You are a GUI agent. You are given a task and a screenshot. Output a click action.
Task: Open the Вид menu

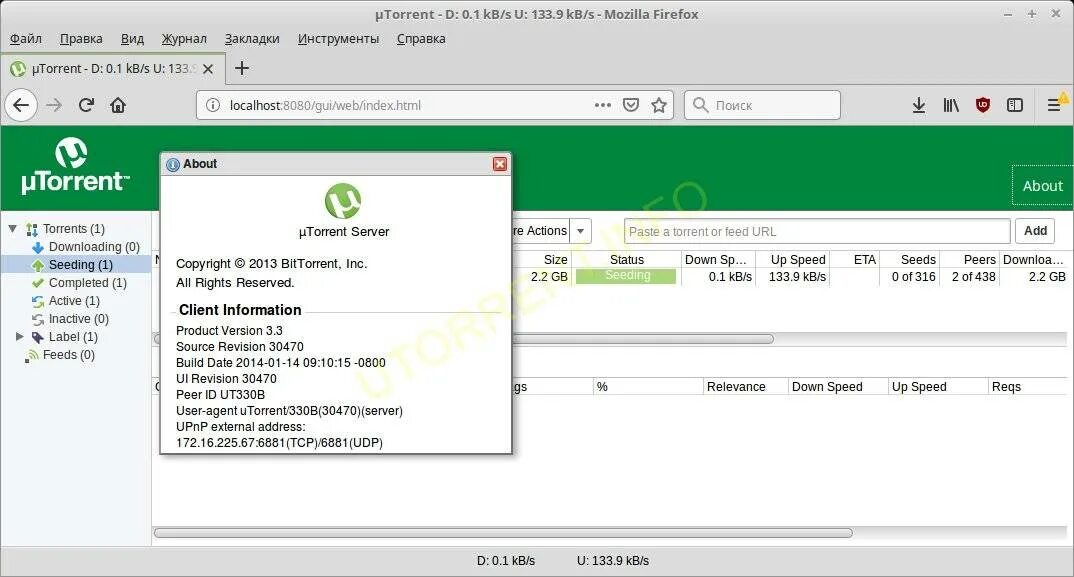coord(132,38)
